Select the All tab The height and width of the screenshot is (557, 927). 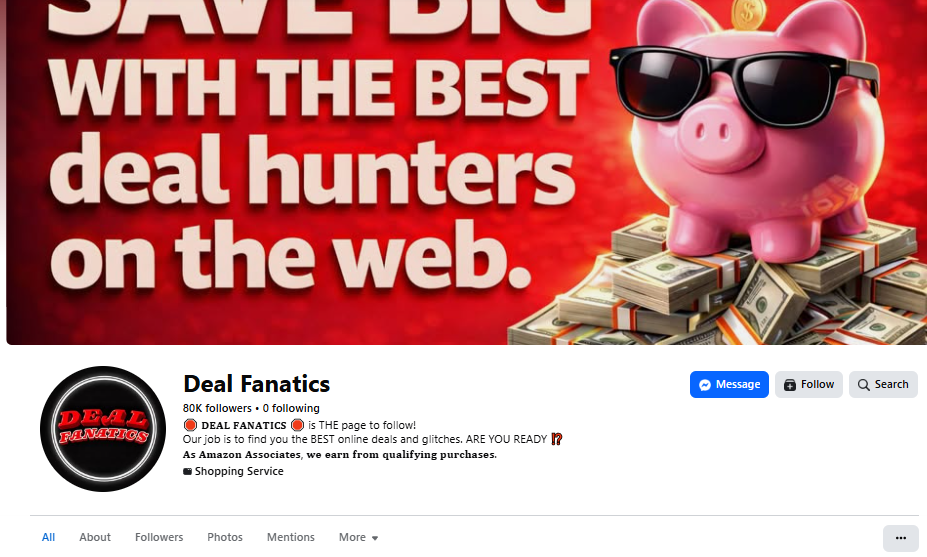pyautogui.click(x=48, y=537)
